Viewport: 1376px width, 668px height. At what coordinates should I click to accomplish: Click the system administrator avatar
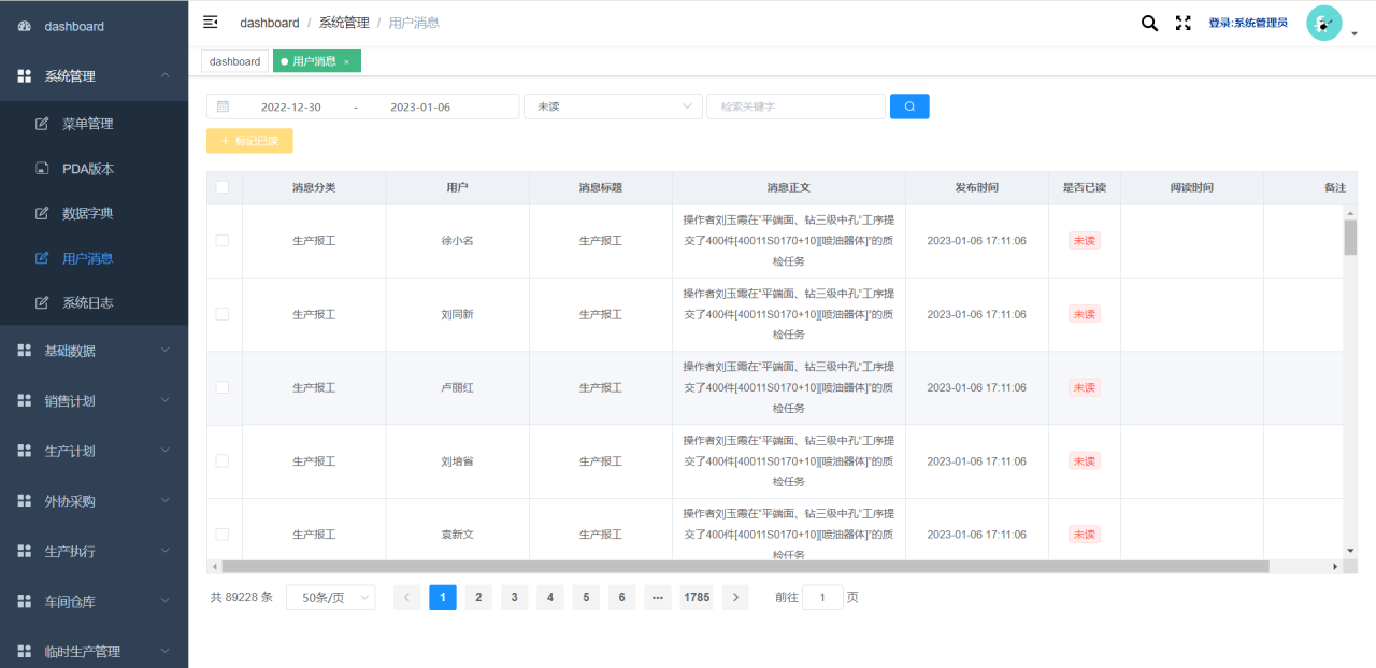click(1323, 21)
